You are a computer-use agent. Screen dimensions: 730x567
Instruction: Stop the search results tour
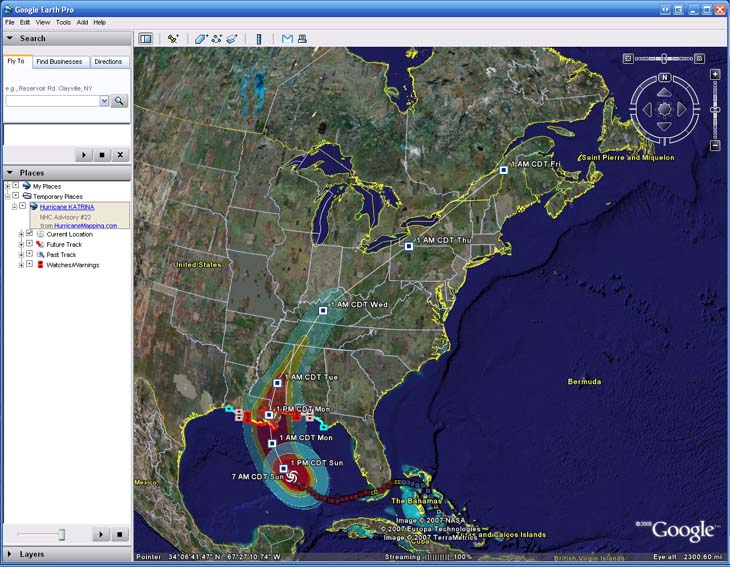(x=102, y=155)
